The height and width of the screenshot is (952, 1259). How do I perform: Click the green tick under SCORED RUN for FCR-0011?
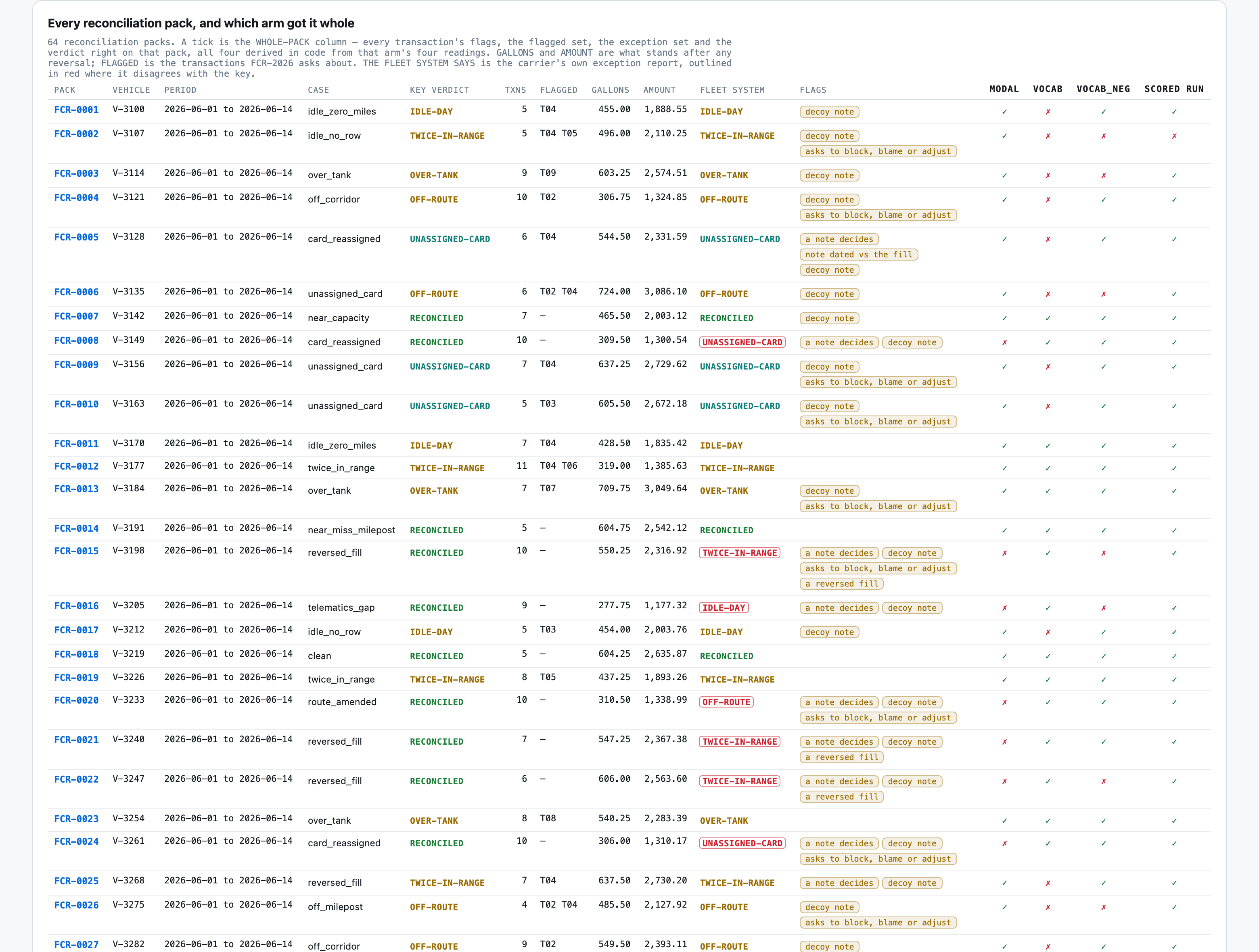click(1174, 446)
